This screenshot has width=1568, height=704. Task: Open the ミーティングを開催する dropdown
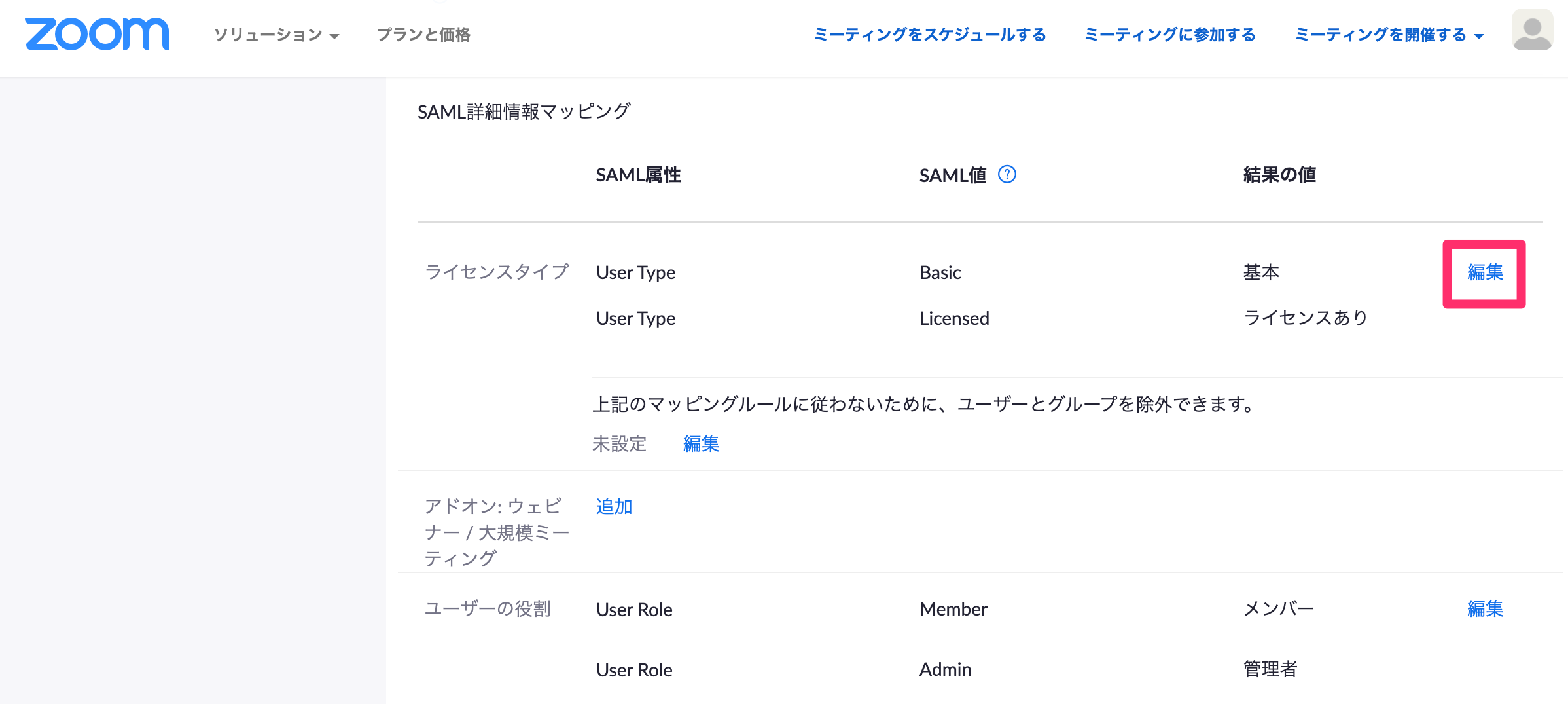1389,35
